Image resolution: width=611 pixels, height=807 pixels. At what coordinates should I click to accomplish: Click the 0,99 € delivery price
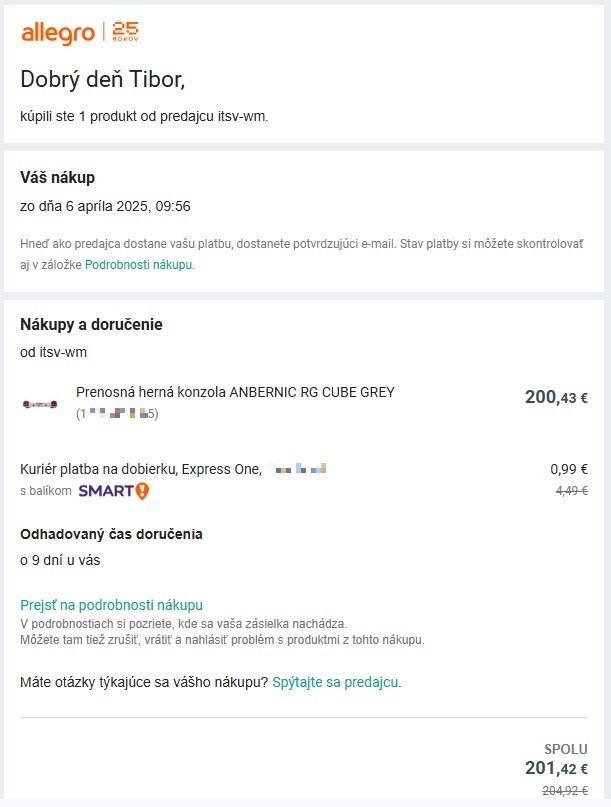[568, 468]
